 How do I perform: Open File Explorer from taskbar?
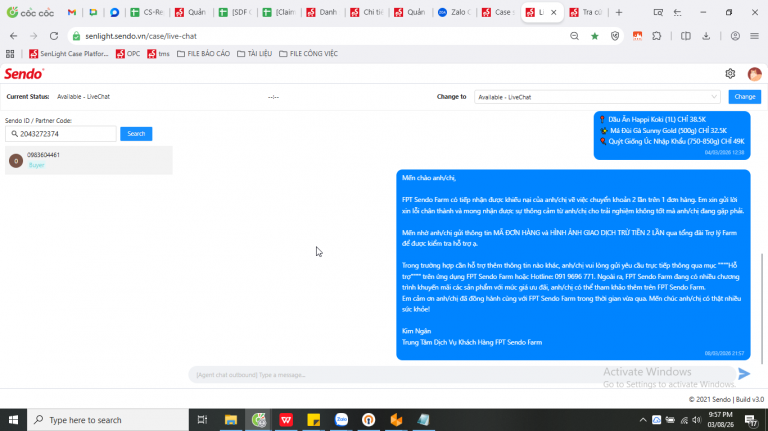pos(231,420)
